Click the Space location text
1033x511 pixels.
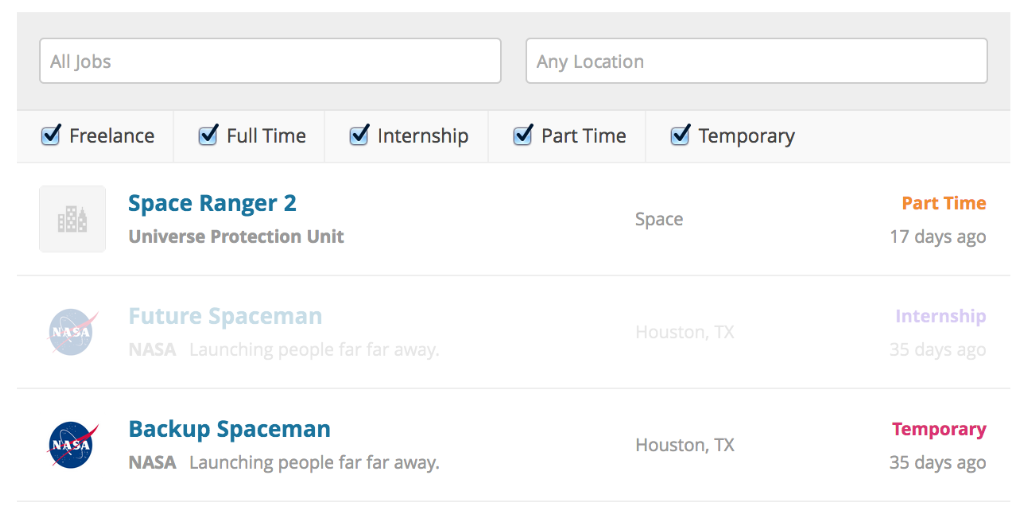(x=659, y=219)
